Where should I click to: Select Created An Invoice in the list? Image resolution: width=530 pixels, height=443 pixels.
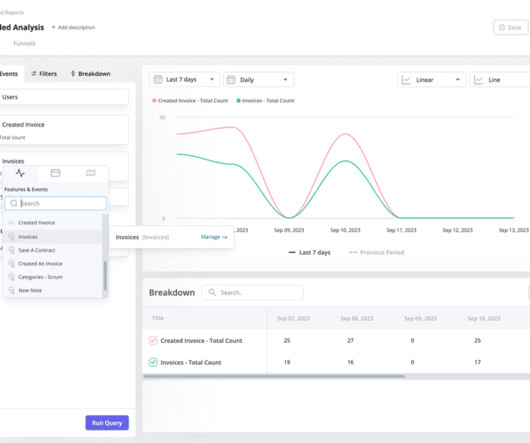tap(52, 264)
